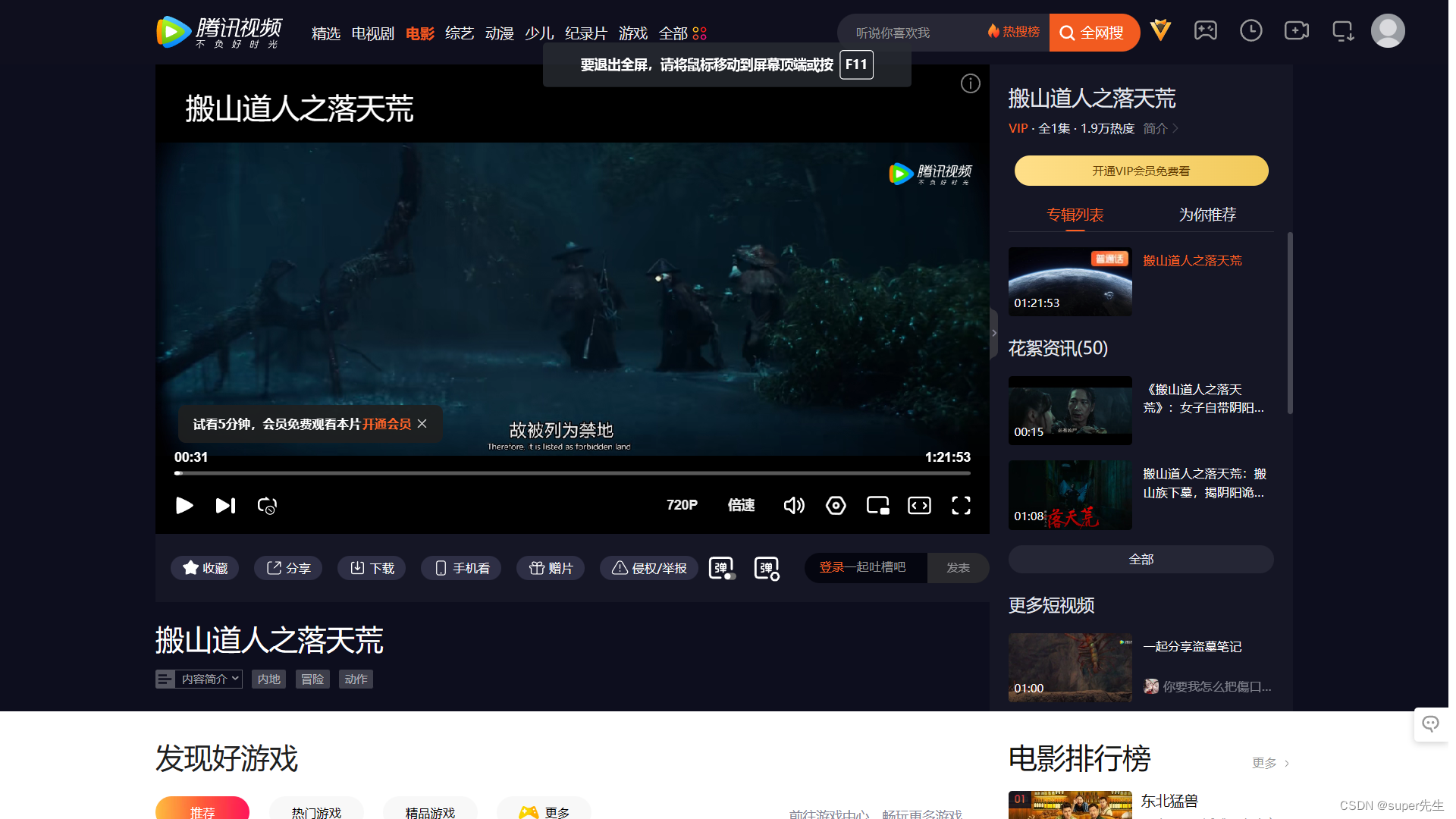Play the video
Viewport: 1456px width, 819px height.
pos(184,506)
